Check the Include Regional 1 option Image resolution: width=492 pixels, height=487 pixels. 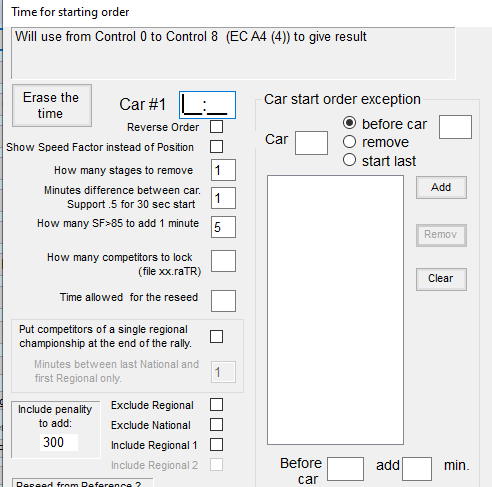(x=216, y=445)
